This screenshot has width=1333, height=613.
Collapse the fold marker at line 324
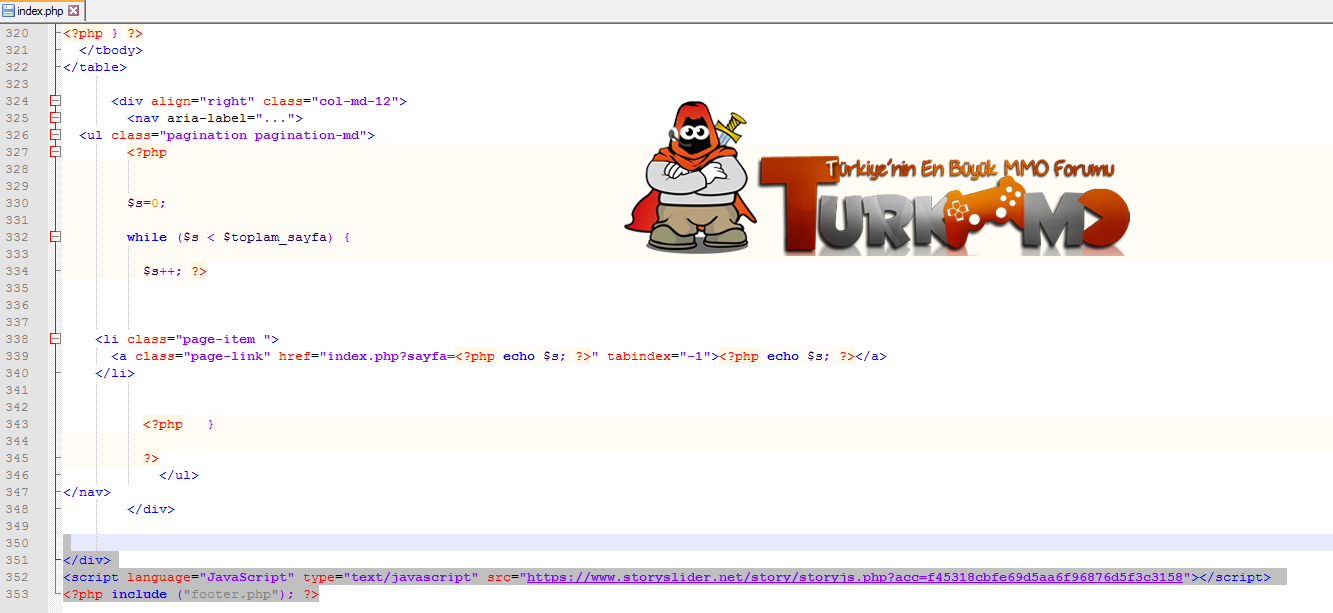coord(55,101)
